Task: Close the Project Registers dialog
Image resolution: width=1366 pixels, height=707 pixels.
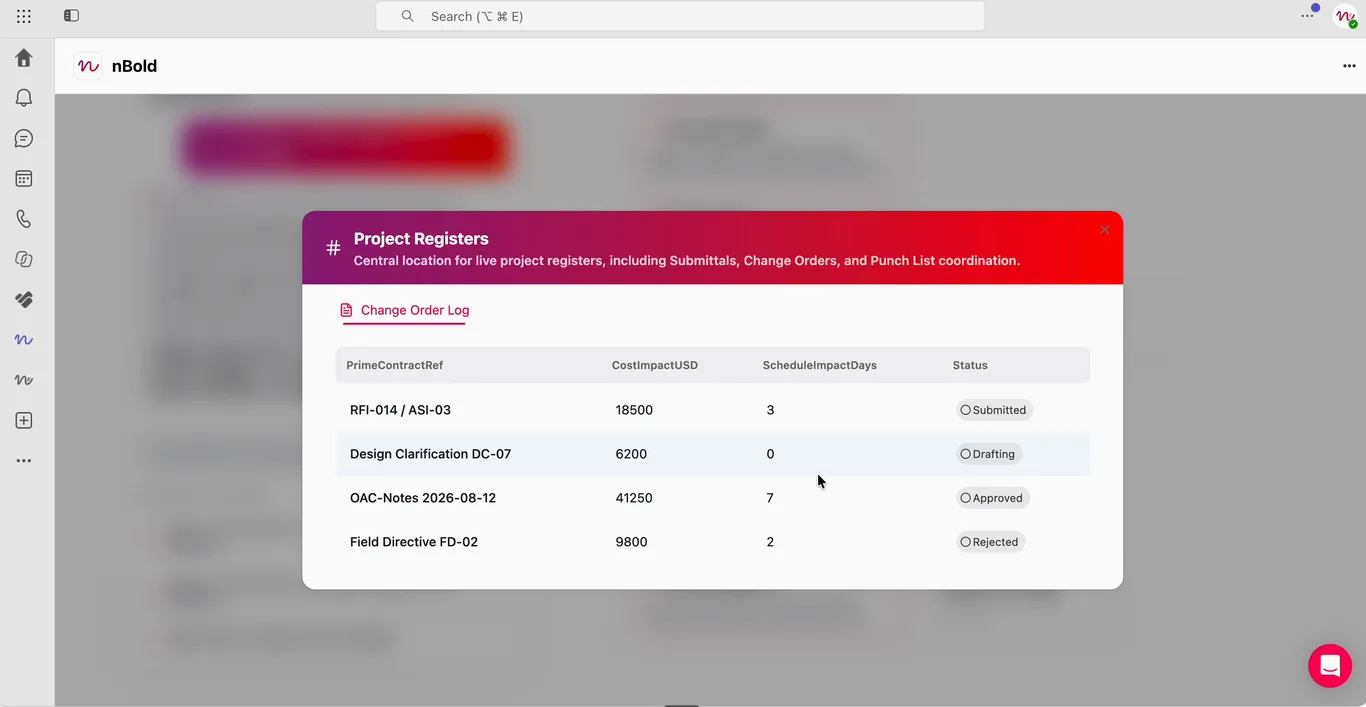Action: tap(1104, 230)
